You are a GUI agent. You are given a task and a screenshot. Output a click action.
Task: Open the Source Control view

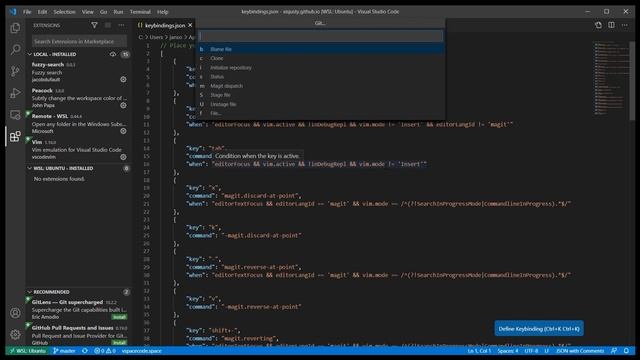coord(15,71)
